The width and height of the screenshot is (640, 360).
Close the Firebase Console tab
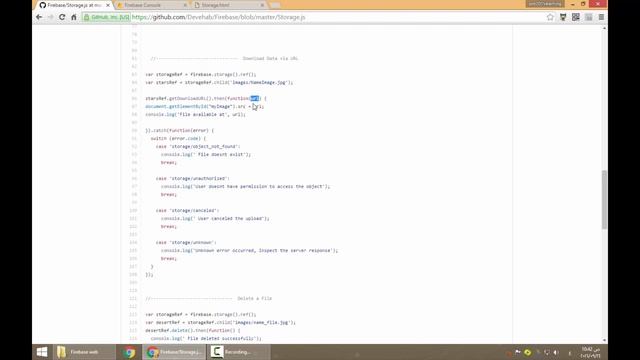coord(185,5)
